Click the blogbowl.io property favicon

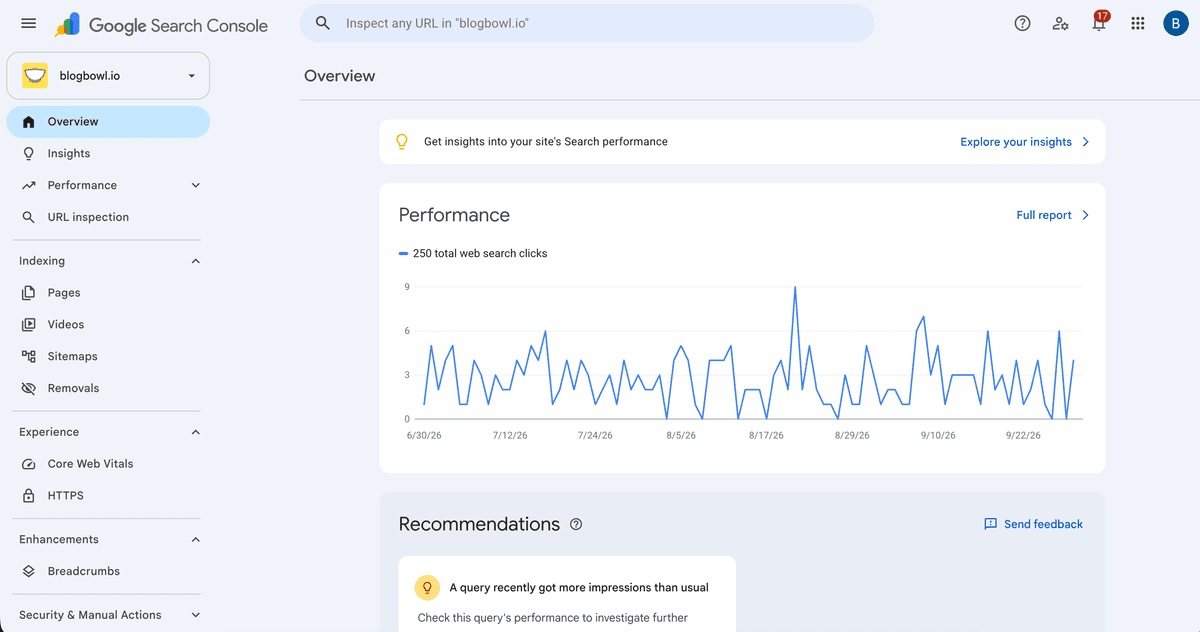pyautogui.click(x=35, y=75)
